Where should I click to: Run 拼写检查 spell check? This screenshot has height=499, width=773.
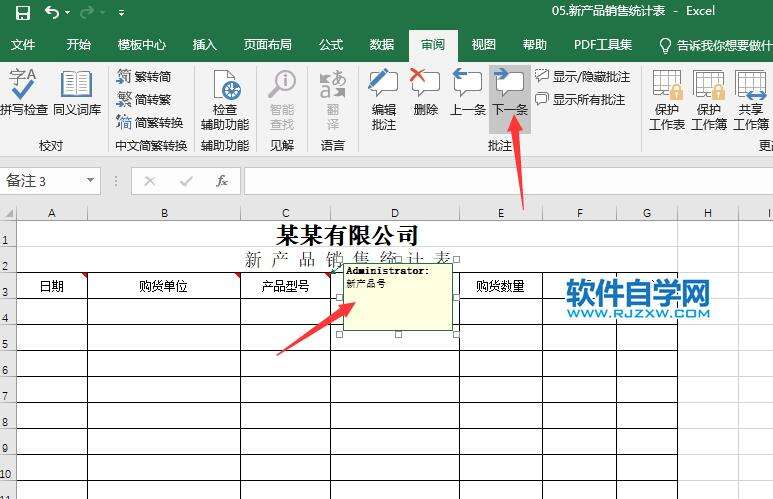(x=23, y=92)
